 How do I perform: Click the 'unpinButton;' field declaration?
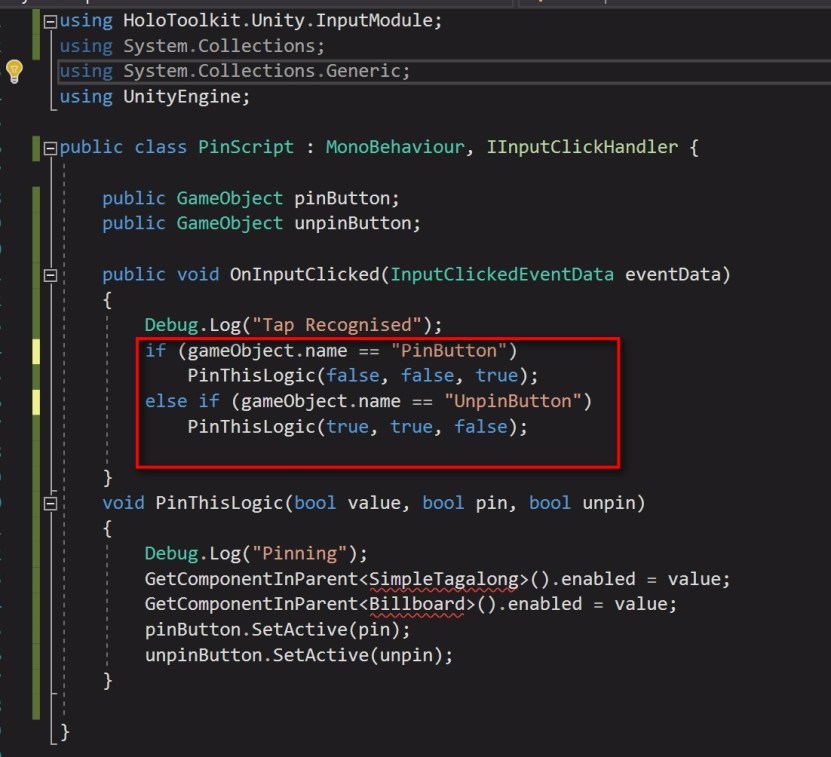(x=358, y=224)
